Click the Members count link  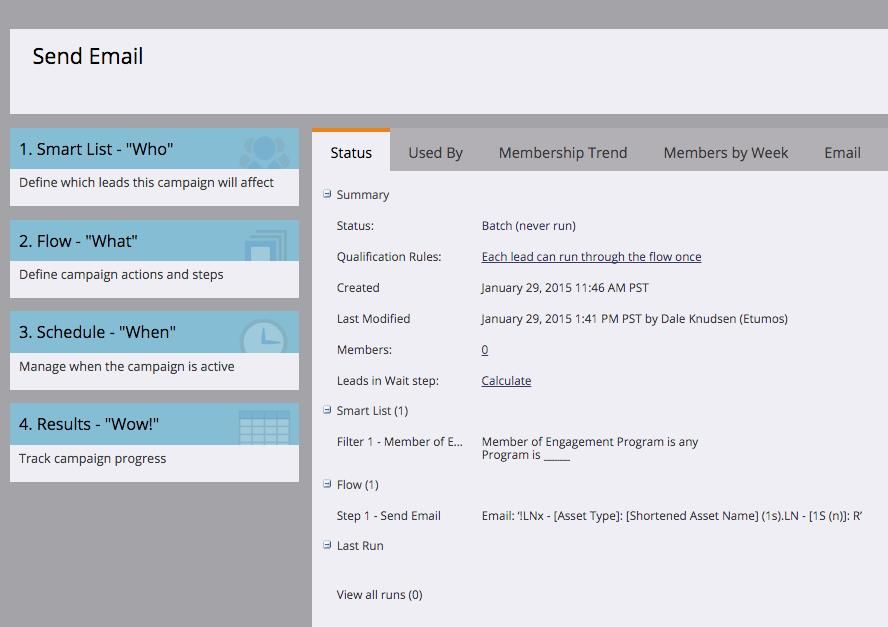point(485,350)
